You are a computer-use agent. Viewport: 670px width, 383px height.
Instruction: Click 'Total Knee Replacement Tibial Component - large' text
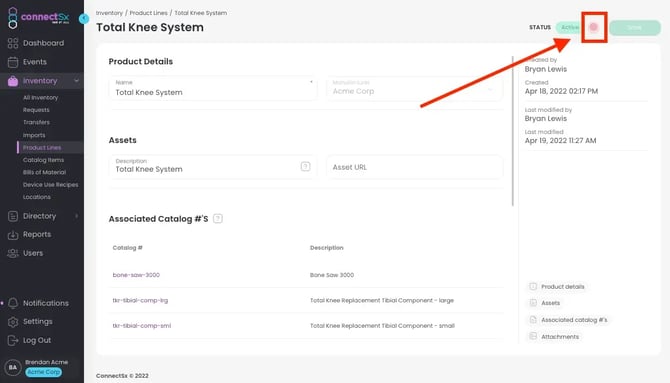click(382, 301)
